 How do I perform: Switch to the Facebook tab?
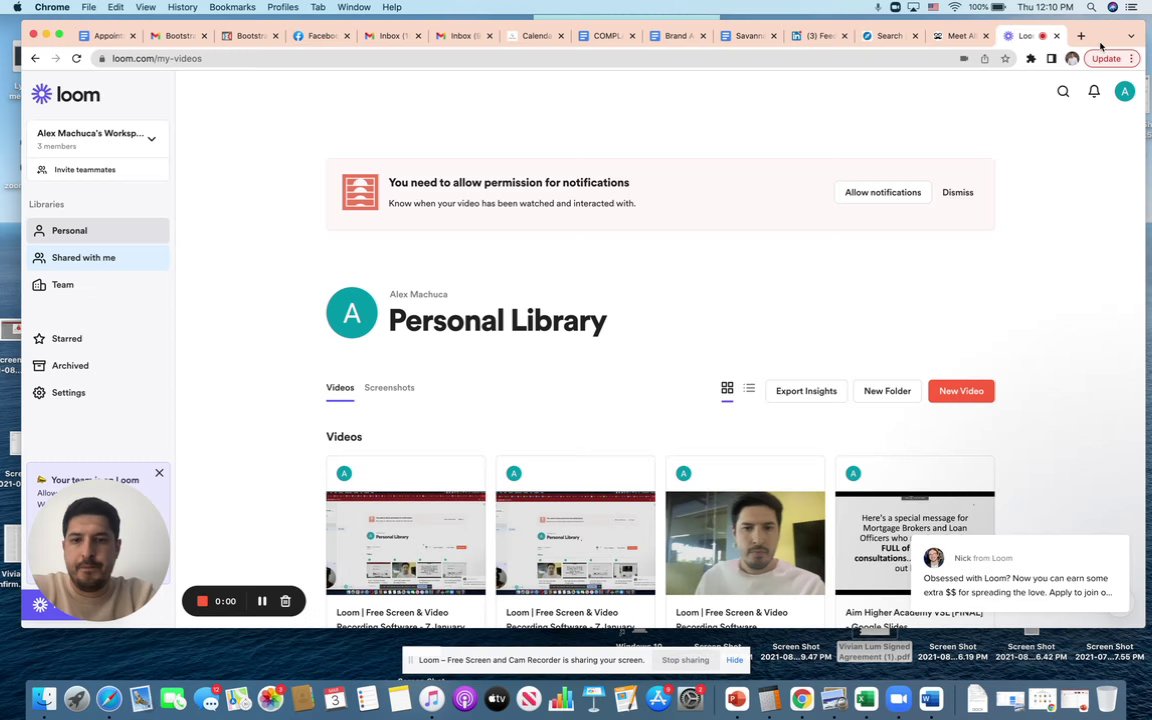pyautogui.click(x=323, y=36)
